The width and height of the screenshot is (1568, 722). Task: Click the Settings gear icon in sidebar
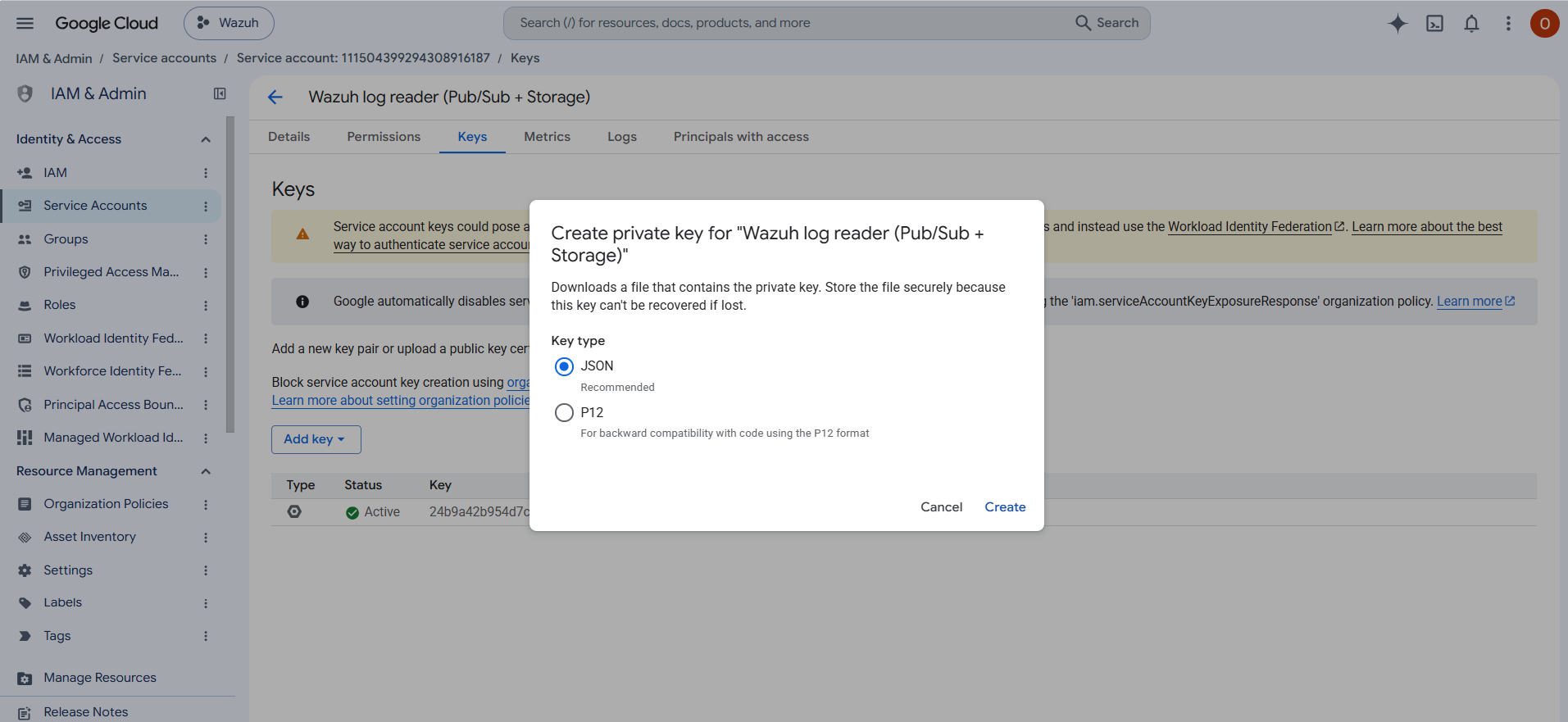point(25,570)
